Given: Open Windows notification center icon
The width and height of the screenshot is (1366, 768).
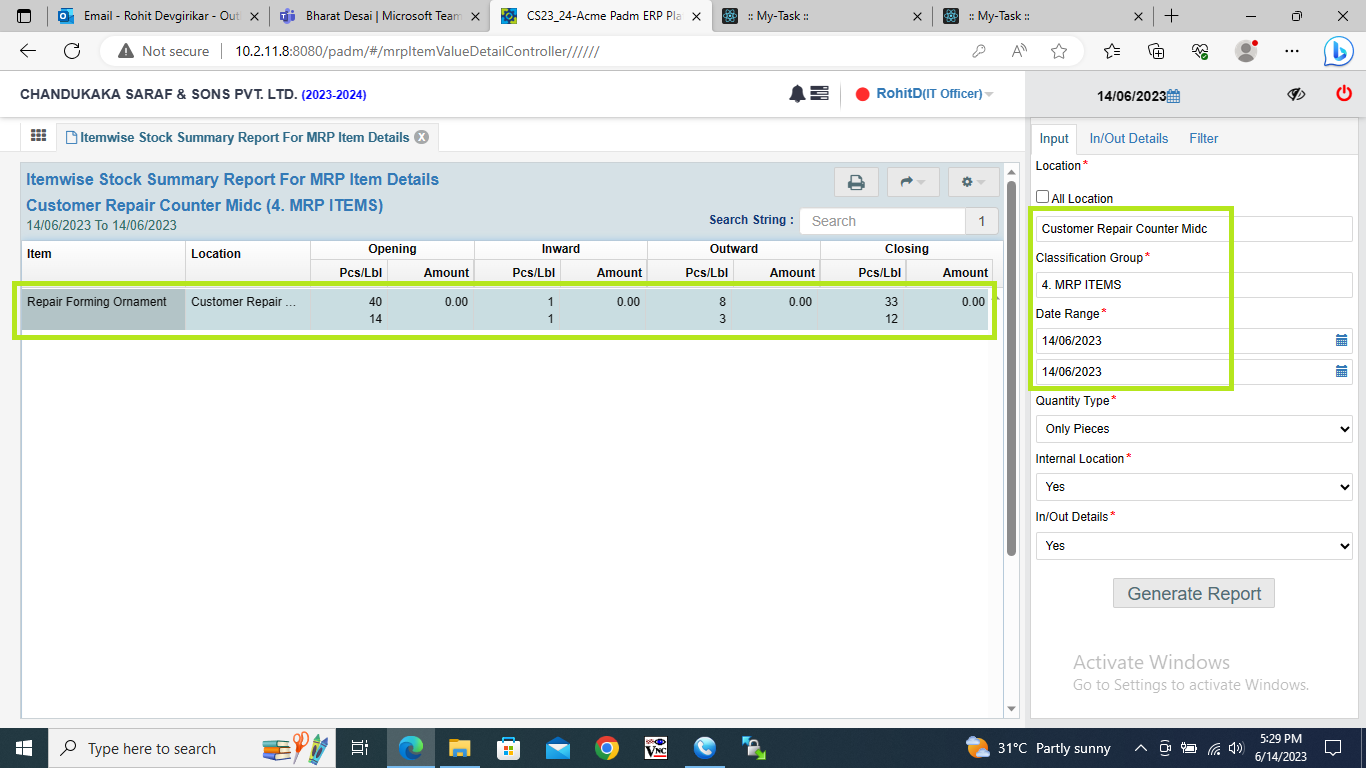Looking at the screenshot, I should coord(1332,748).
